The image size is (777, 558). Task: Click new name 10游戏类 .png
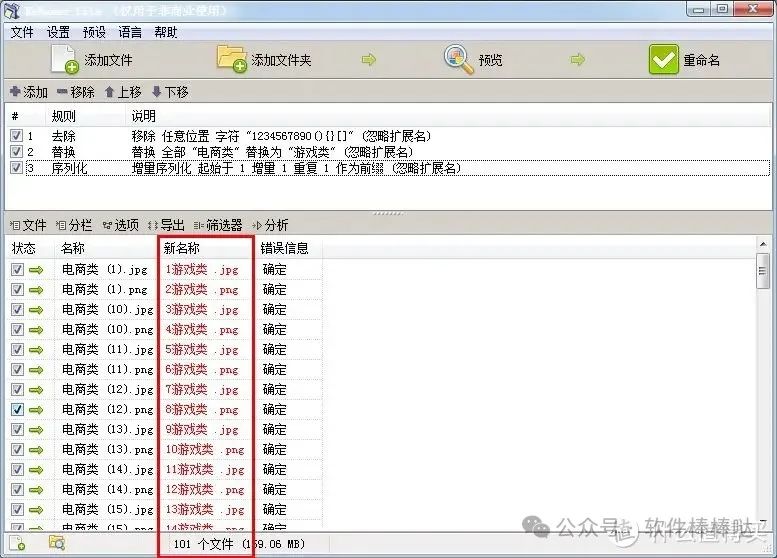205,450
